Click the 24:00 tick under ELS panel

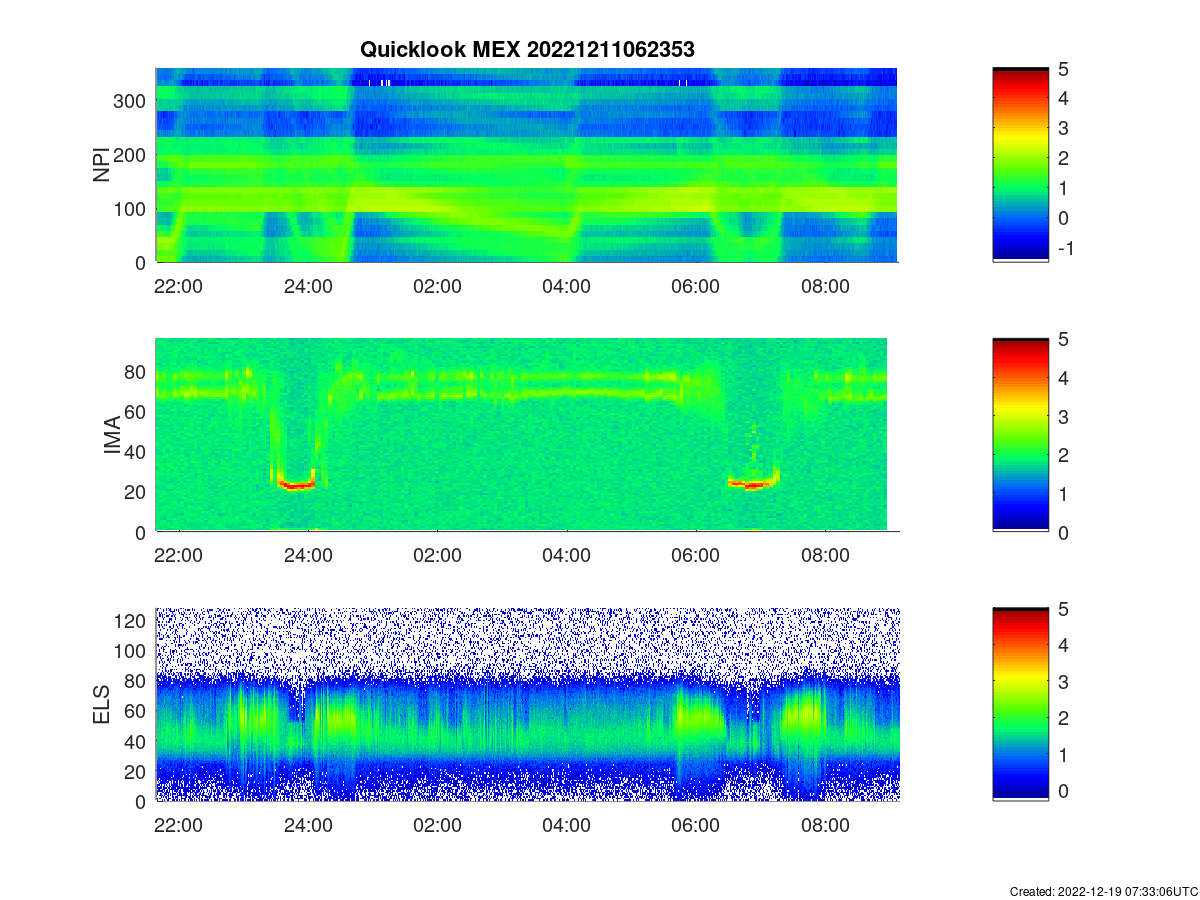[x=309, y=826]
